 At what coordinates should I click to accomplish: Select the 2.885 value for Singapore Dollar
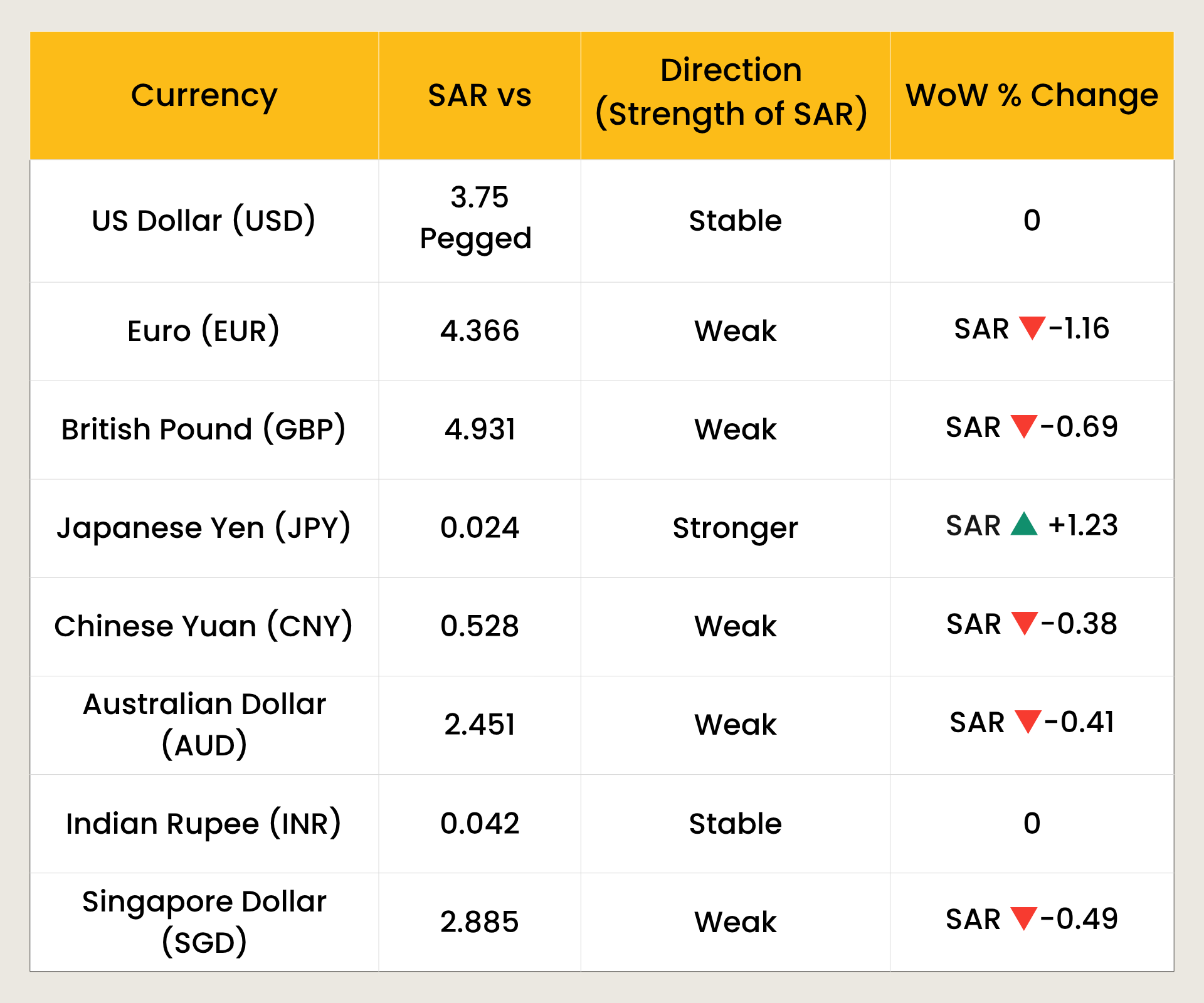479,920
